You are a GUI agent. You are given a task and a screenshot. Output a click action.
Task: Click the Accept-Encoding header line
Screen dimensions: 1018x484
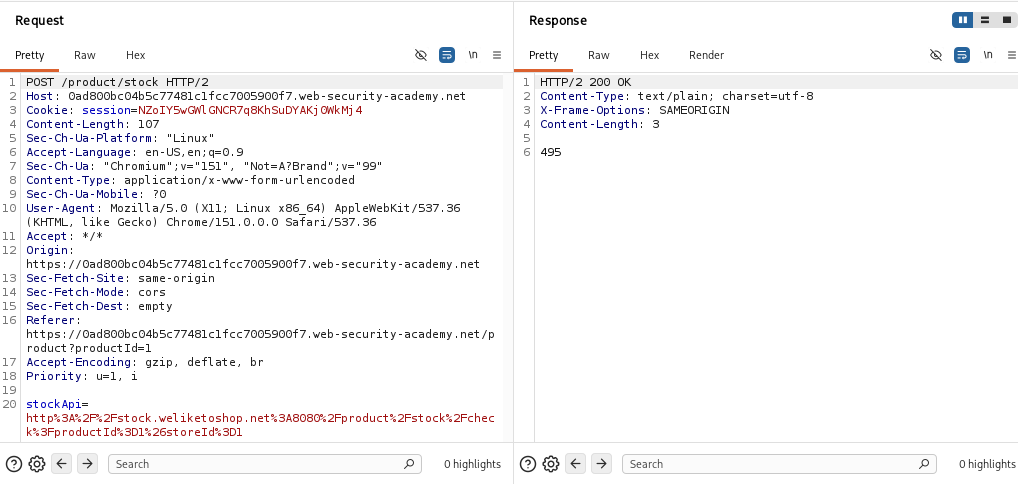145,362
